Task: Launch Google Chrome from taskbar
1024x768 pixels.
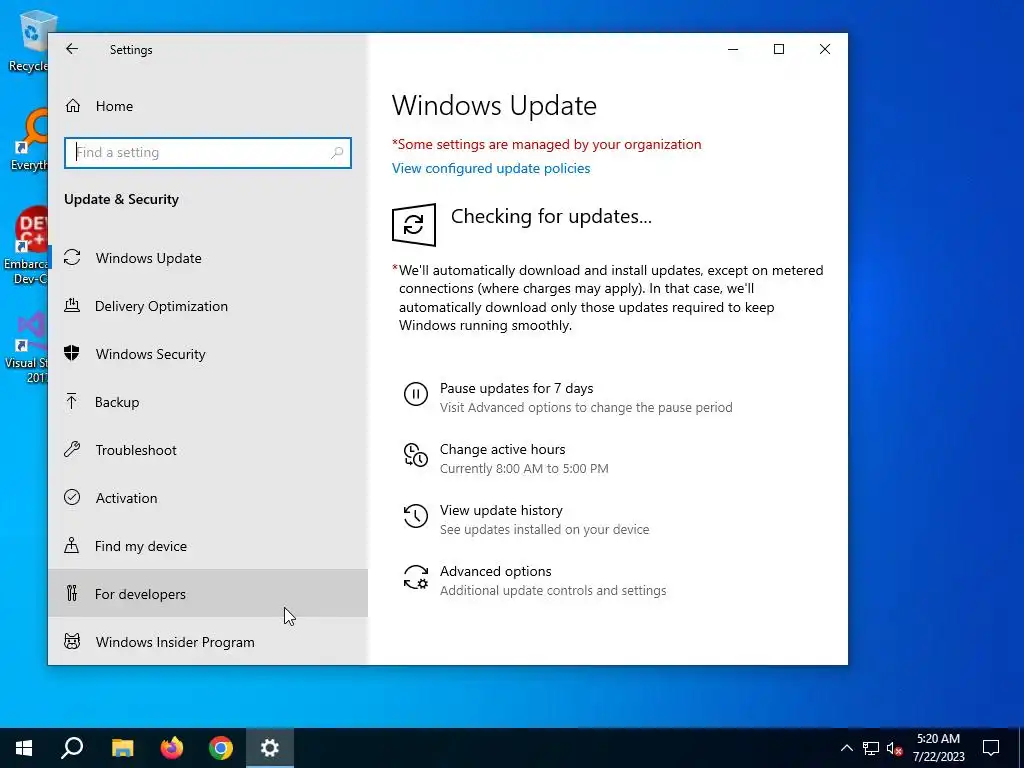Action: (x=221, y=748)
